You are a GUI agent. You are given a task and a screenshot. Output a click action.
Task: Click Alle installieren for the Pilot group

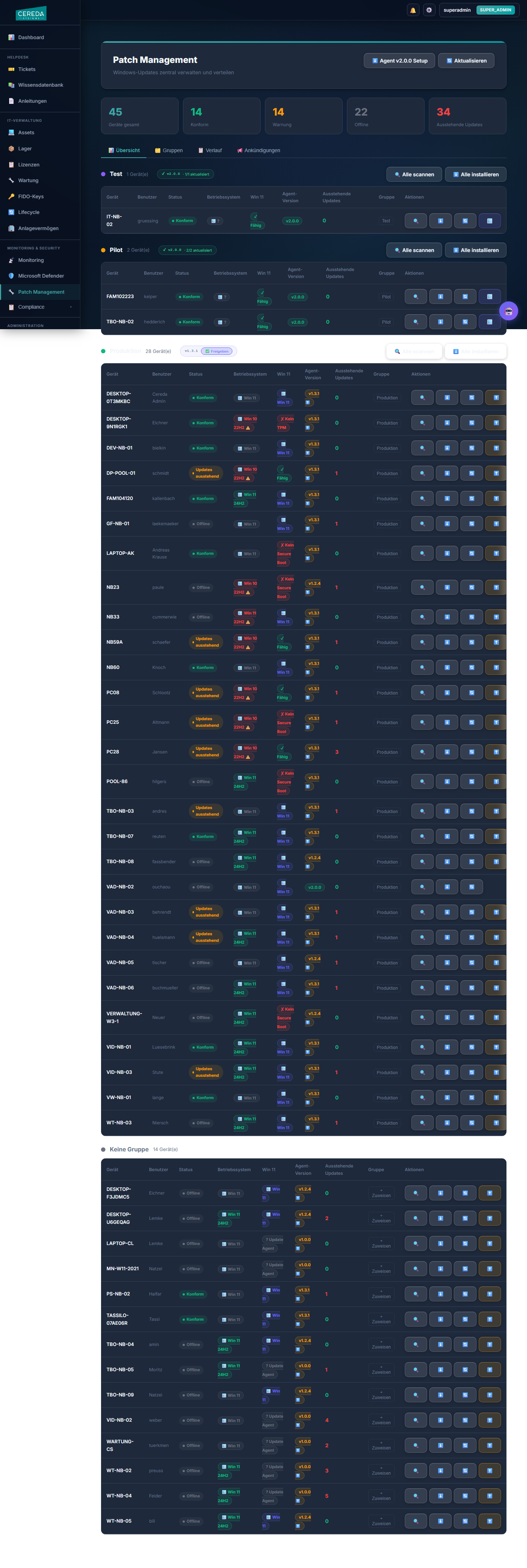476,250
